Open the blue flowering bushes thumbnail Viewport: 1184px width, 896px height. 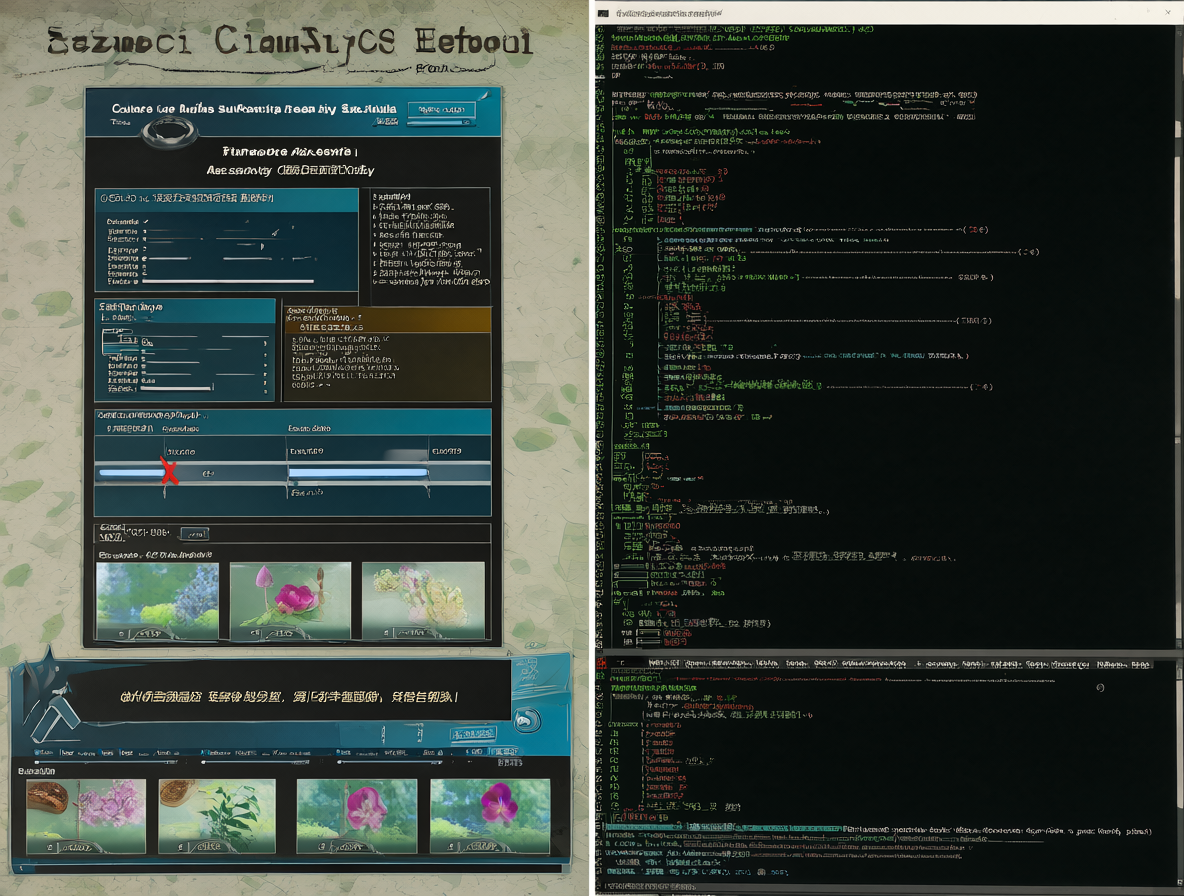point(158,602)
